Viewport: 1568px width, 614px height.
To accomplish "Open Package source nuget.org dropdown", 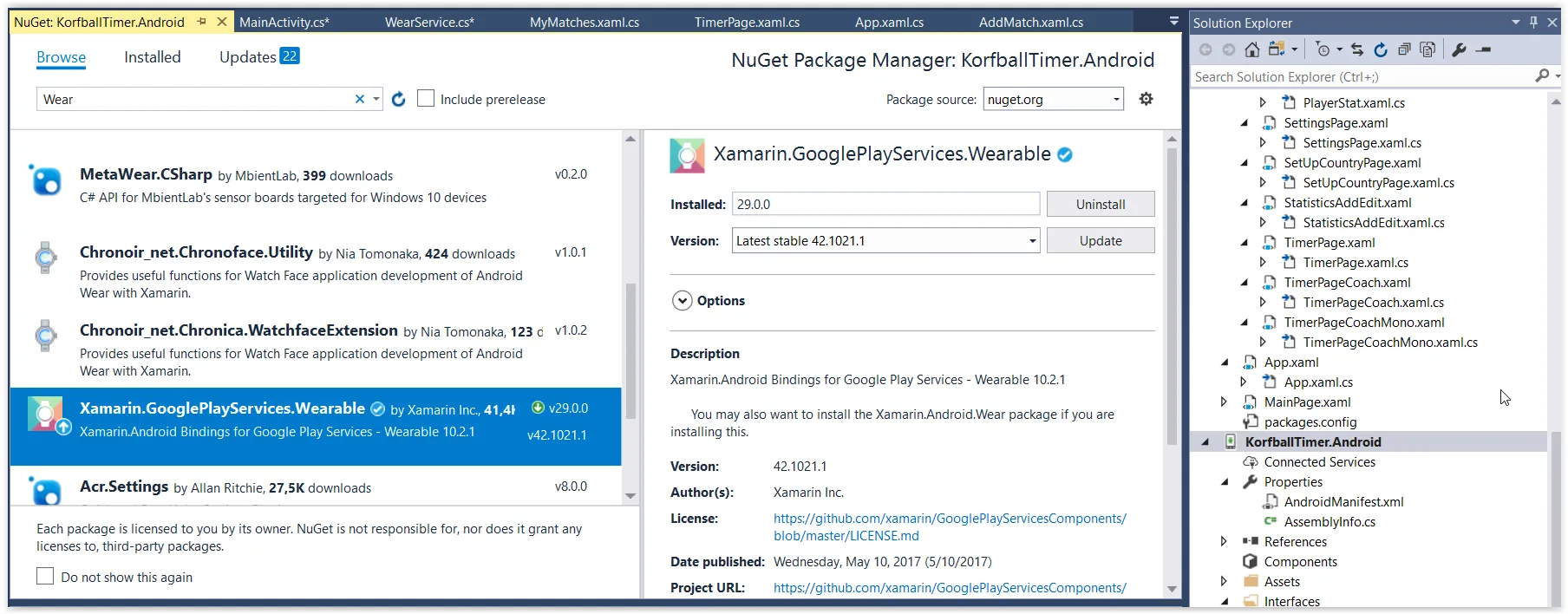I will 1053,99.
